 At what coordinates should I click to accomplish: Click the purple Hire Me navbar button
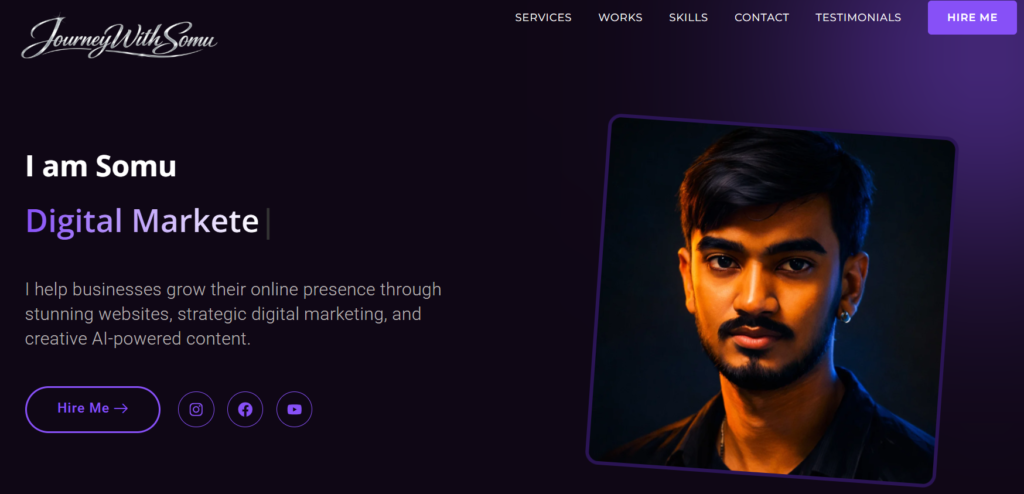(972, 18)
